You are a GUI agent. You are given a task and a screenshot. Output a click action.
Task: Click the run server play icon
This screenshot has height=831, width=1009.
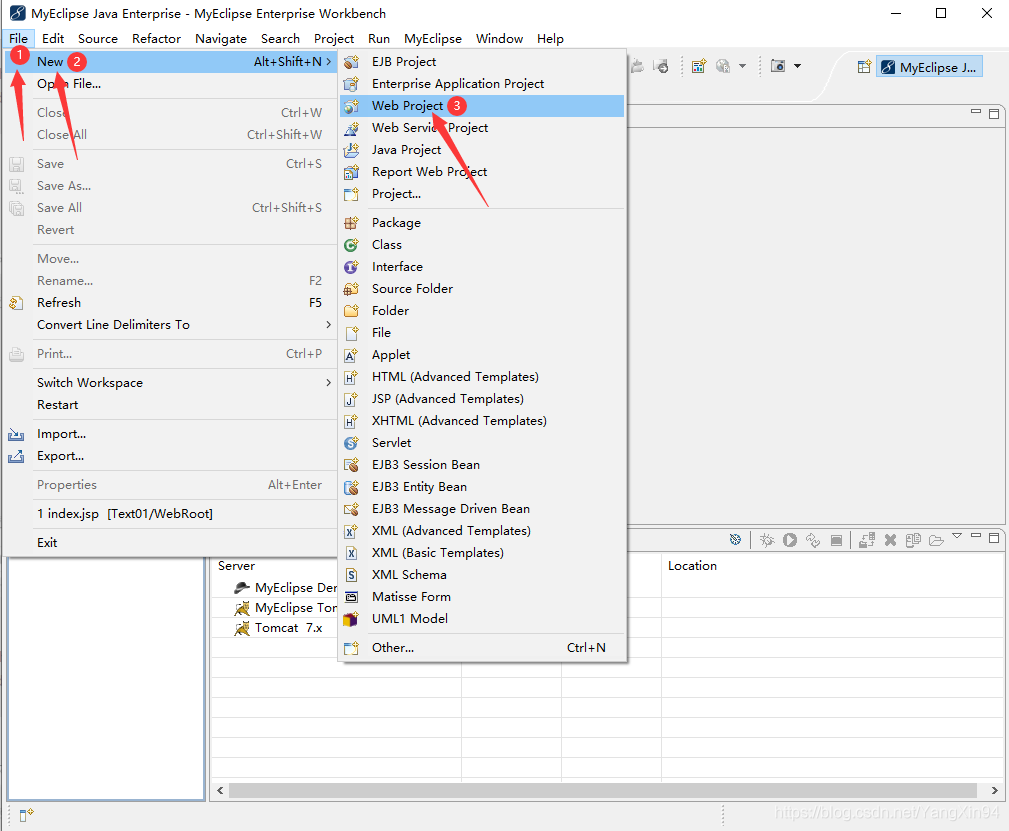790,540
